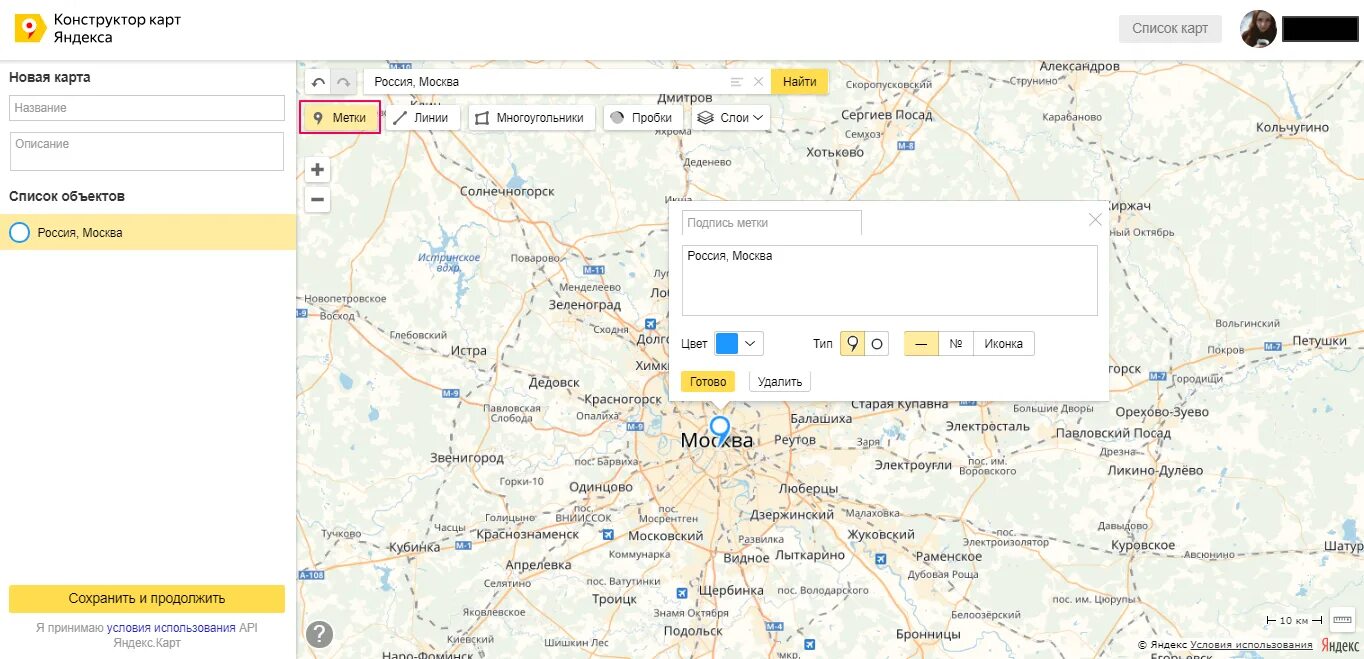The width and height of the screenshot is (1364, 659).
Task: Click Сохранить и продолжить button
Action: pyautogui.click(x=147, y=599)
